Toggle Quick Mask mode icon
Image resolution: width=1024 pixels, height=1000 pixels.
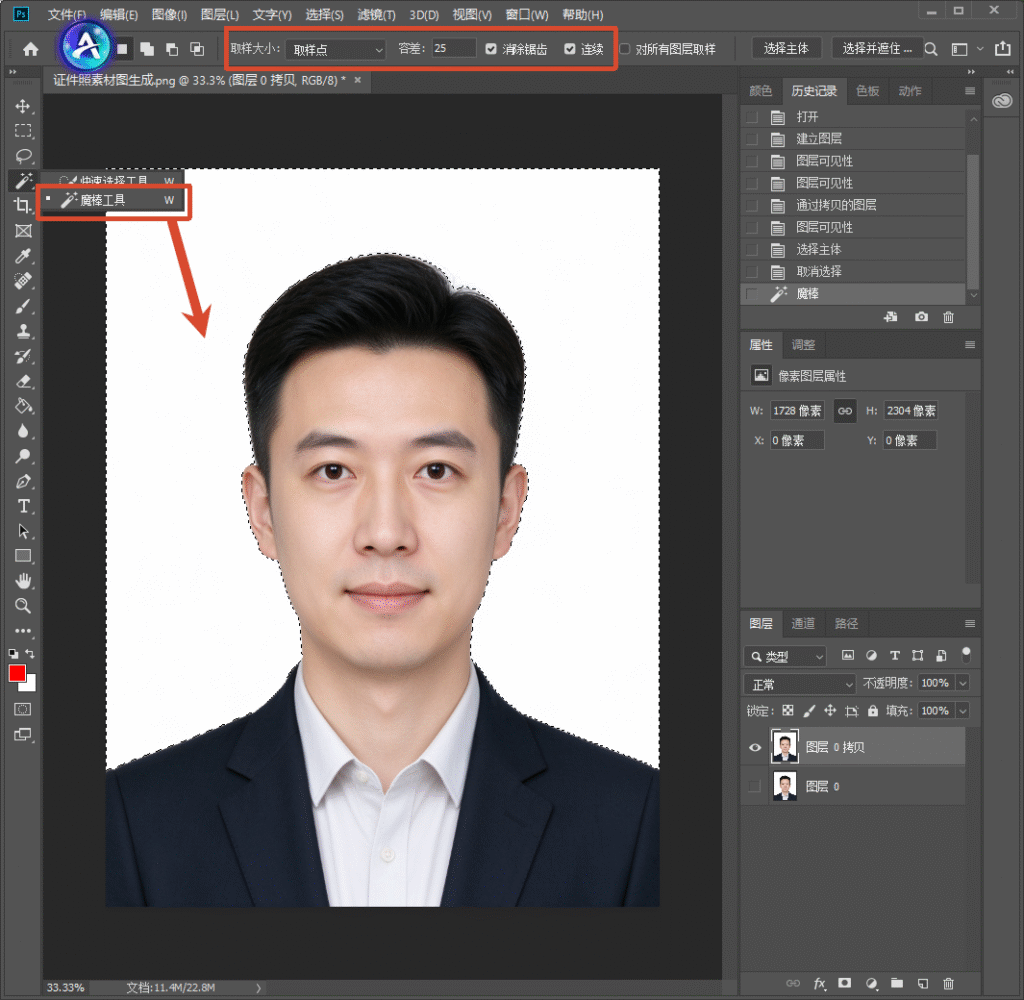(23, 709)
